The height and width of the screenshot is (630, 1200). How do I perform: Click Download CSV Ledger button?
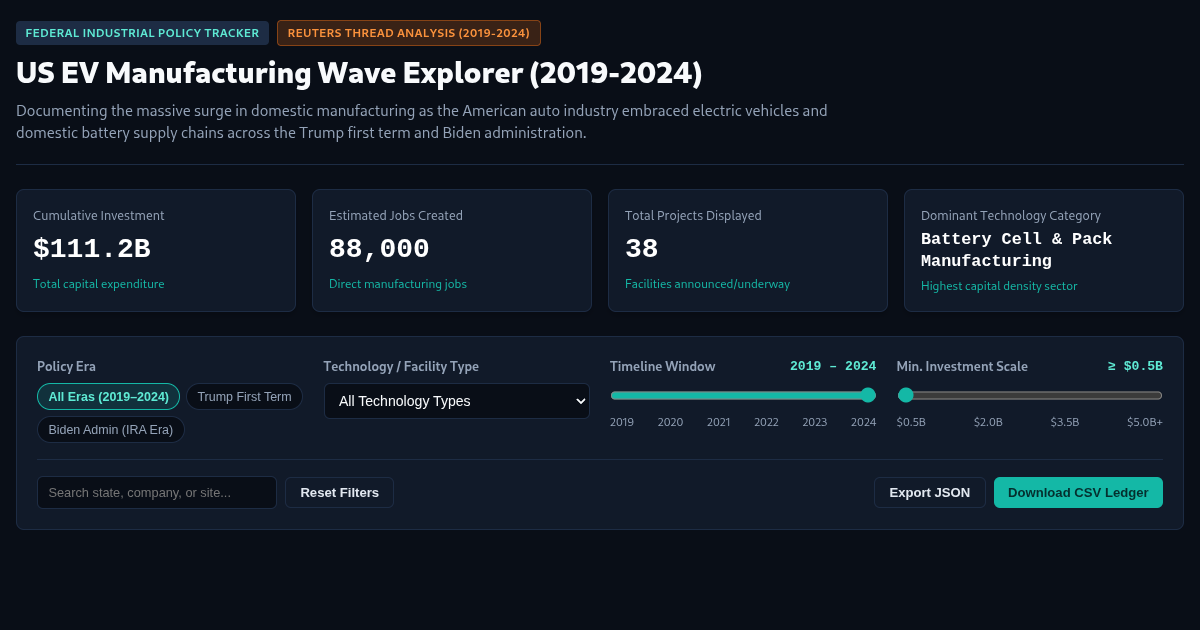(1078, 493)
